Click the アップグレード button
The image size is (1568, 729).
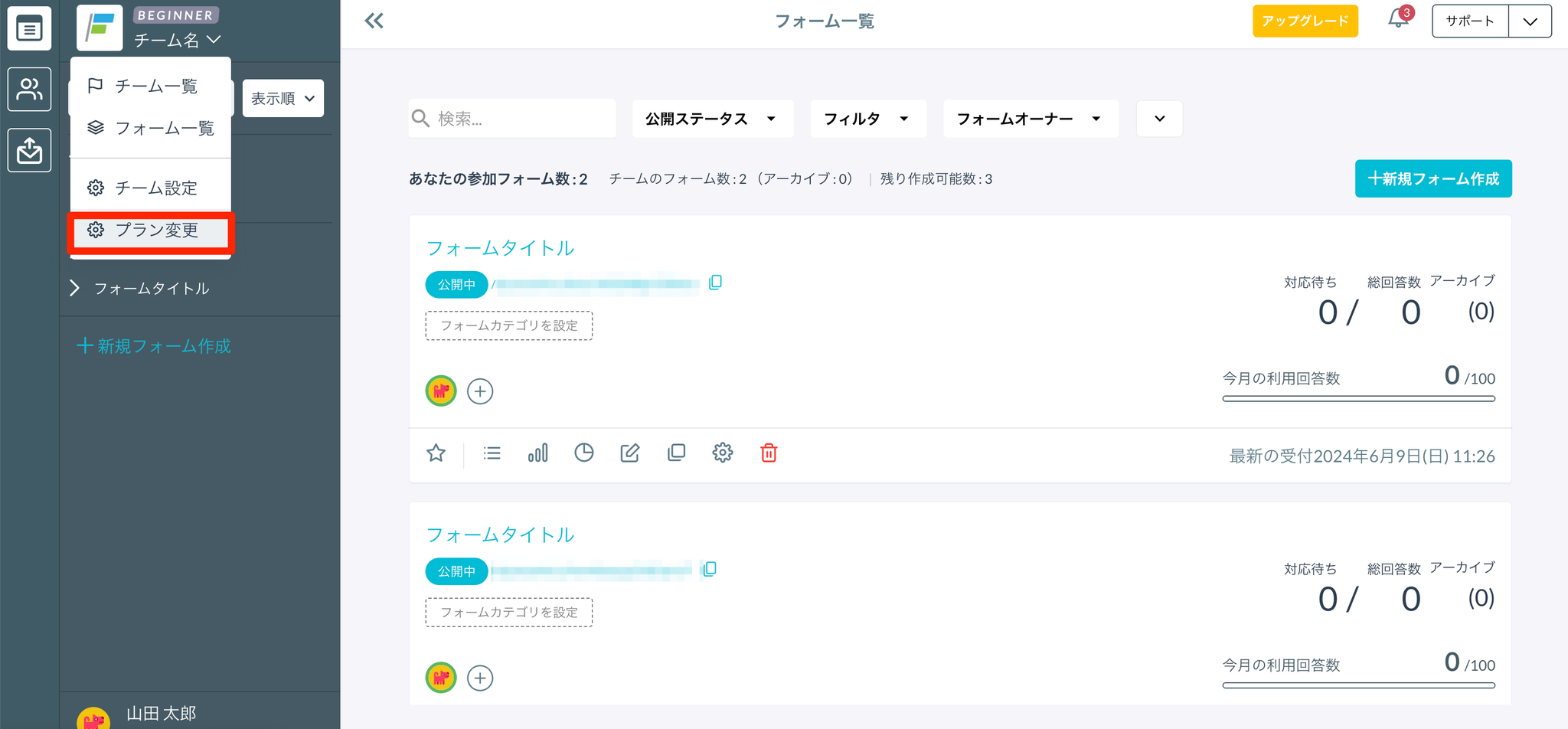point(1305,21)
